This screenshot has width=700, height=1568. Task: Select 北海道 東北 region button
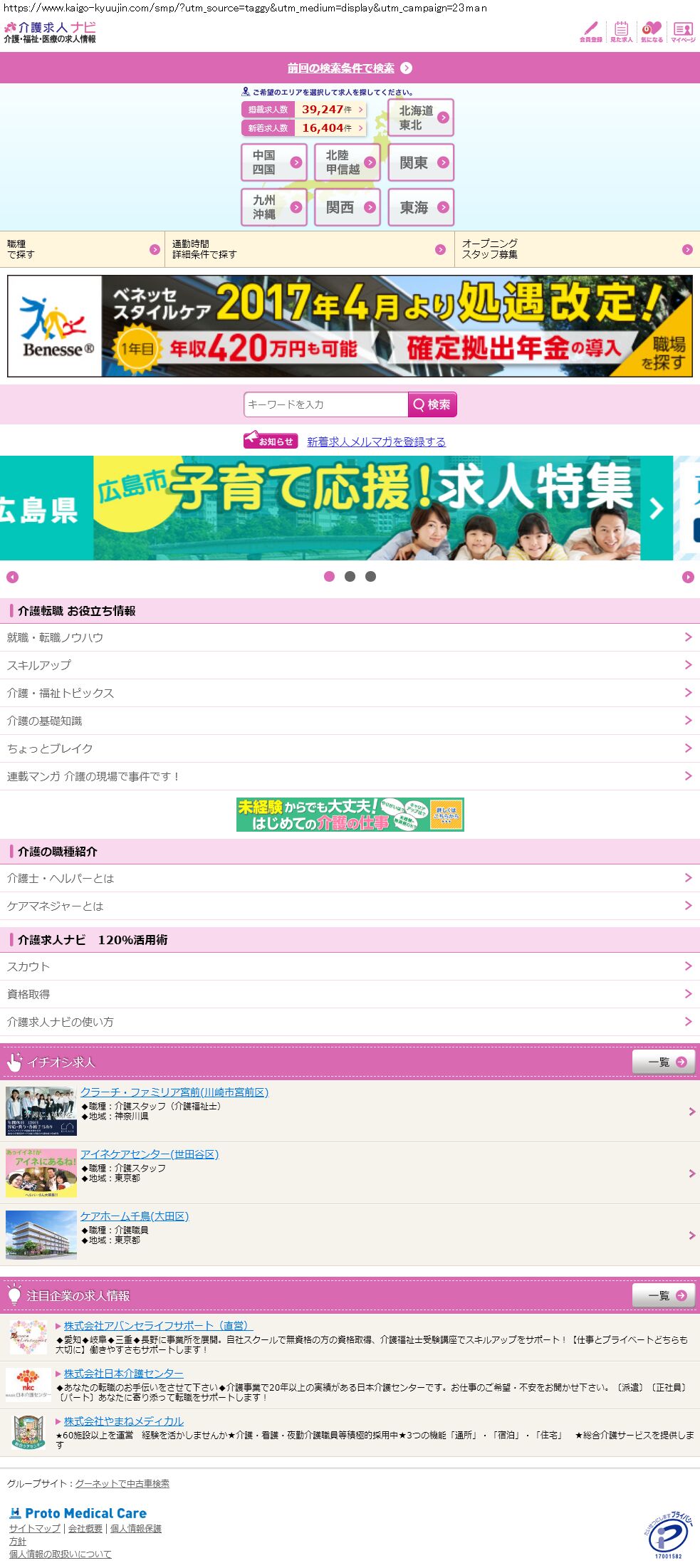point(421,117)
